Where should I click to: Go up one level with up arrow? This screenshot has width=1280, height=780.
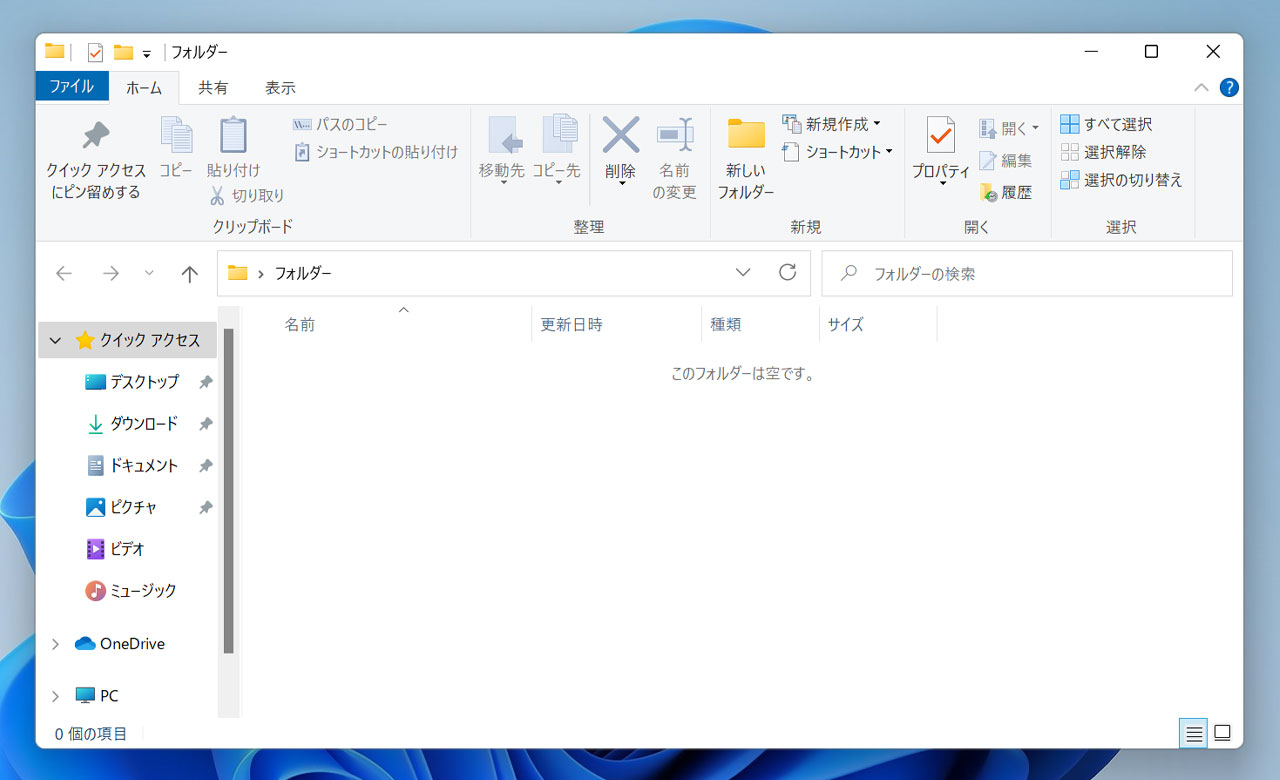pyautogui.click(x=189, y=274)
